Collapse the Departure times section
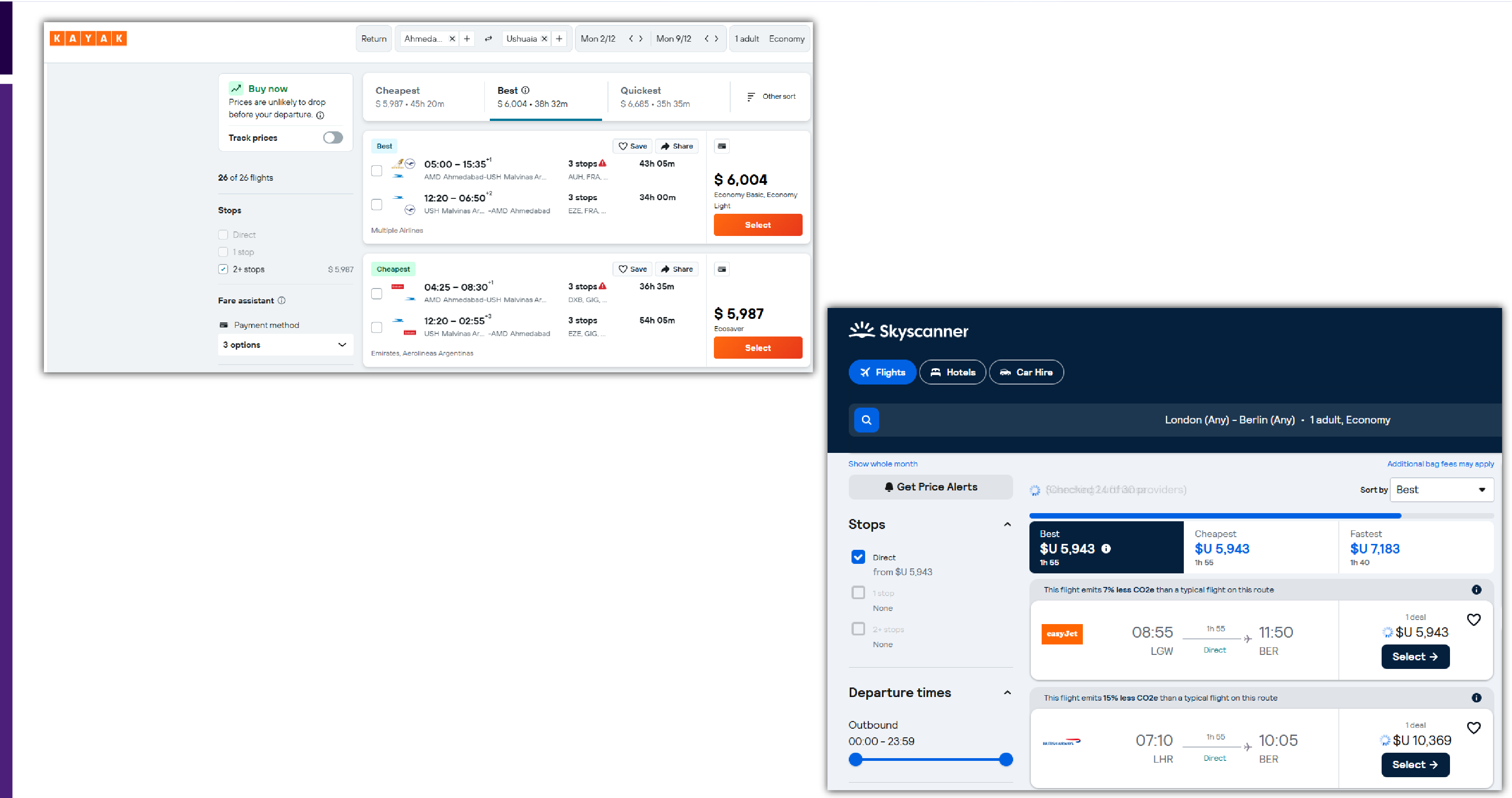Screen dimensions: 1512x798 [1007, 692]
